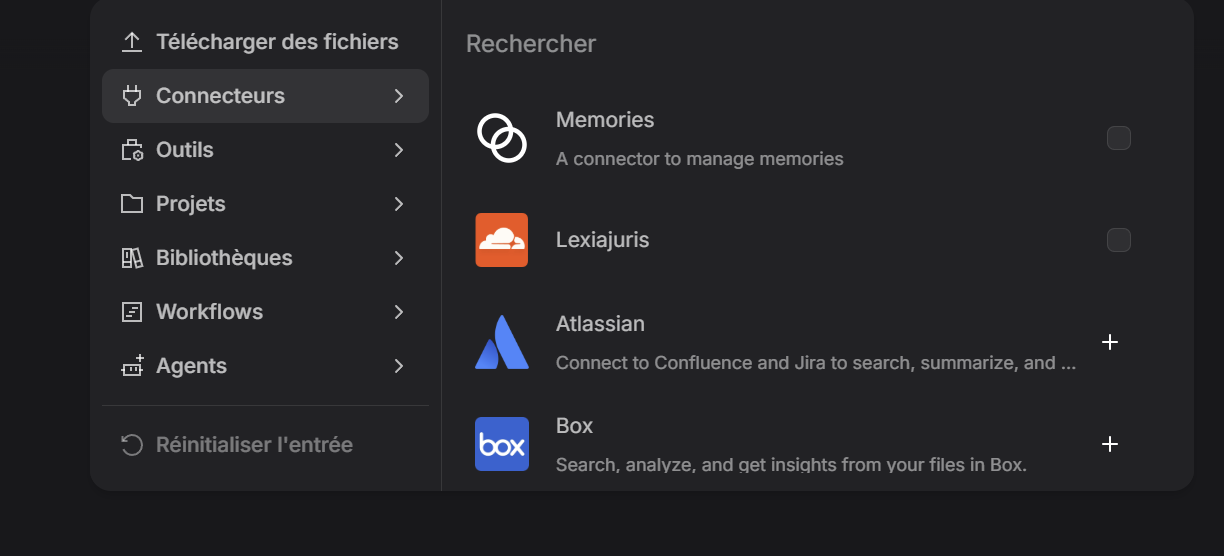
Task: Open the Connecteurs menu item
Action: pyautogui.click(x=265, y=96)
